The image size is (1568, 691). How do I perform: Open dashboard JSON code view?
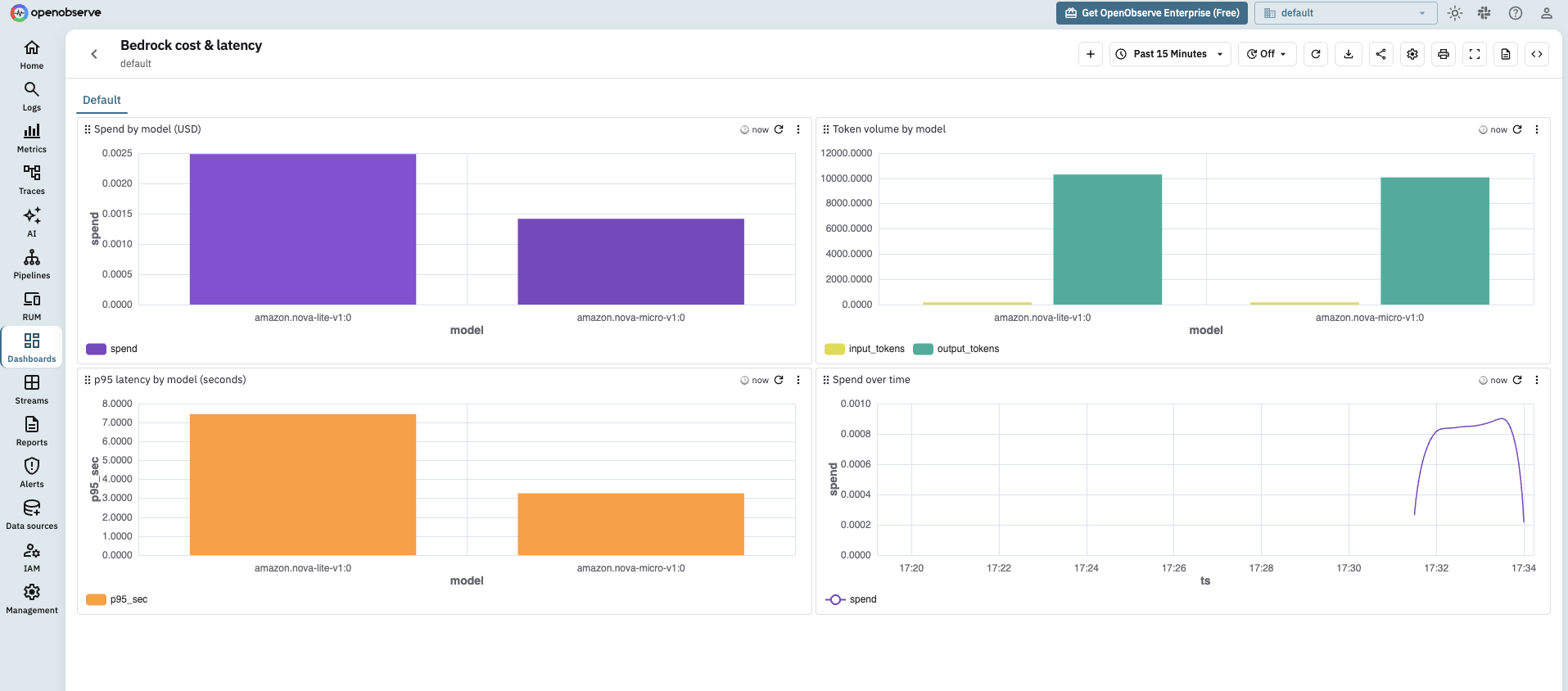coord(1537,54)
